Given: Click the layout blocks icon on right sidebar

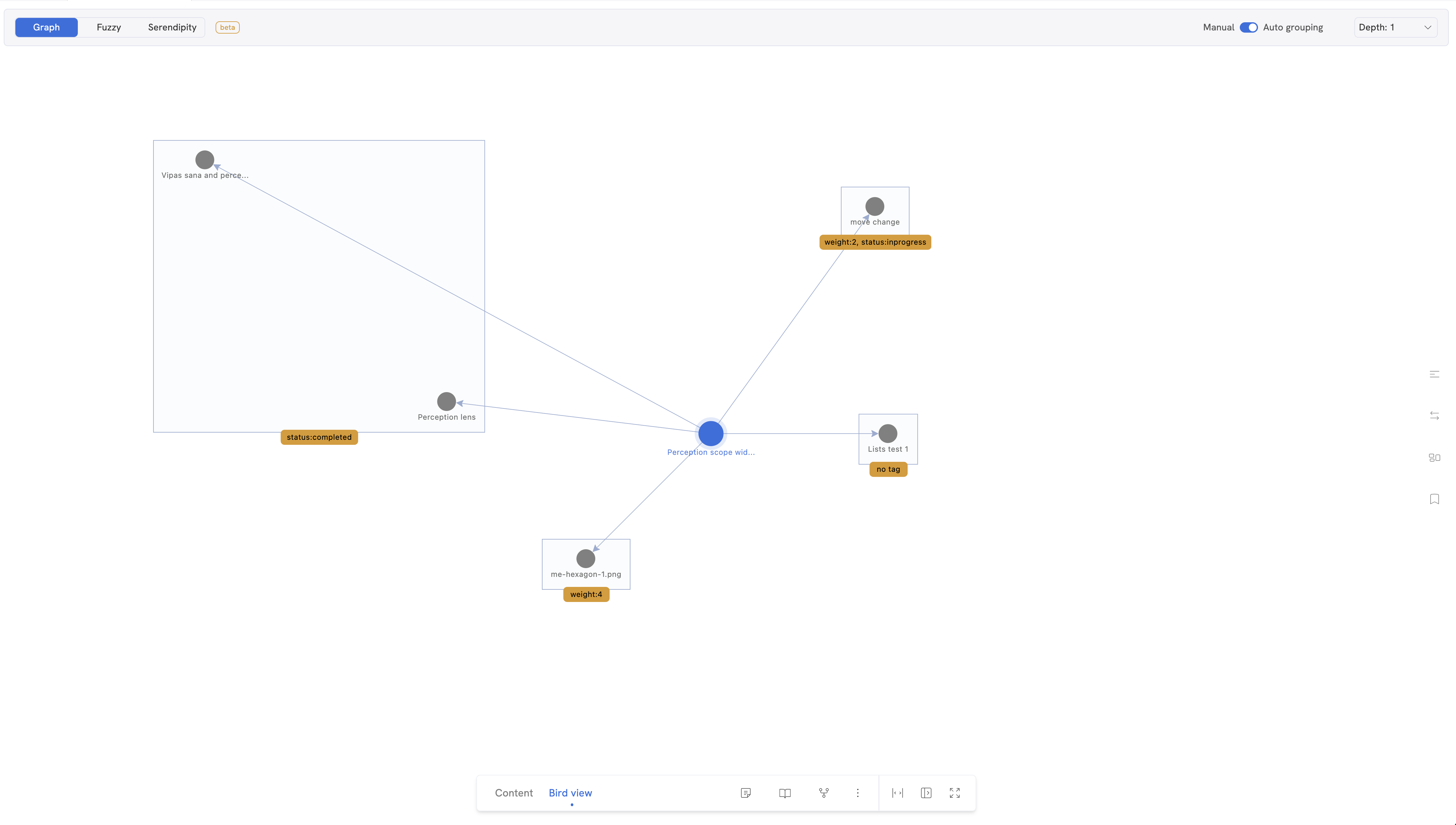Looking at the screenshot, I should [1434, 457].
